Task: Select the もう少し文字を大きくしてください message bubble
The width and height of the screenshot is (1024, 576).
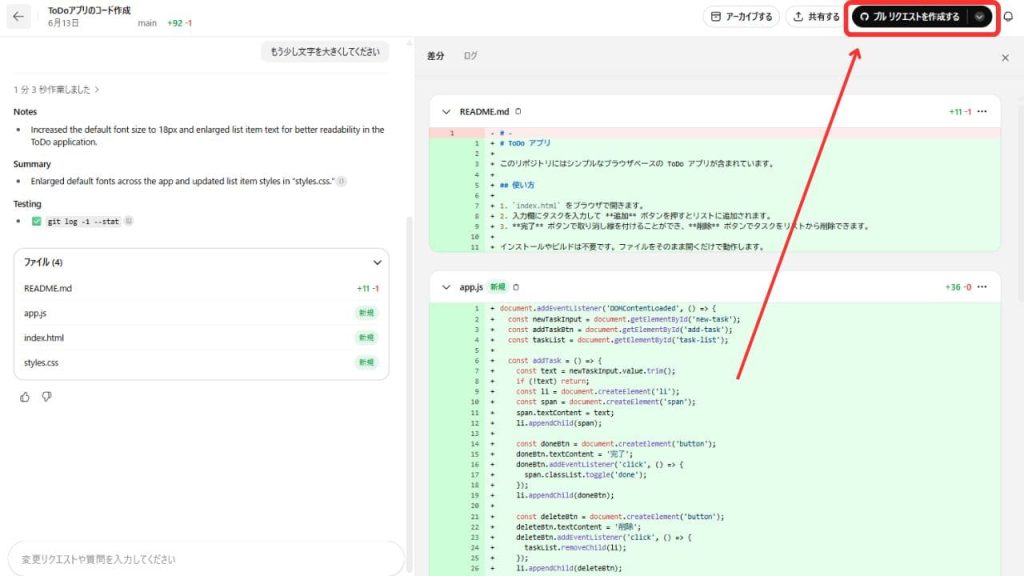Action: click(x=325, y=52)
